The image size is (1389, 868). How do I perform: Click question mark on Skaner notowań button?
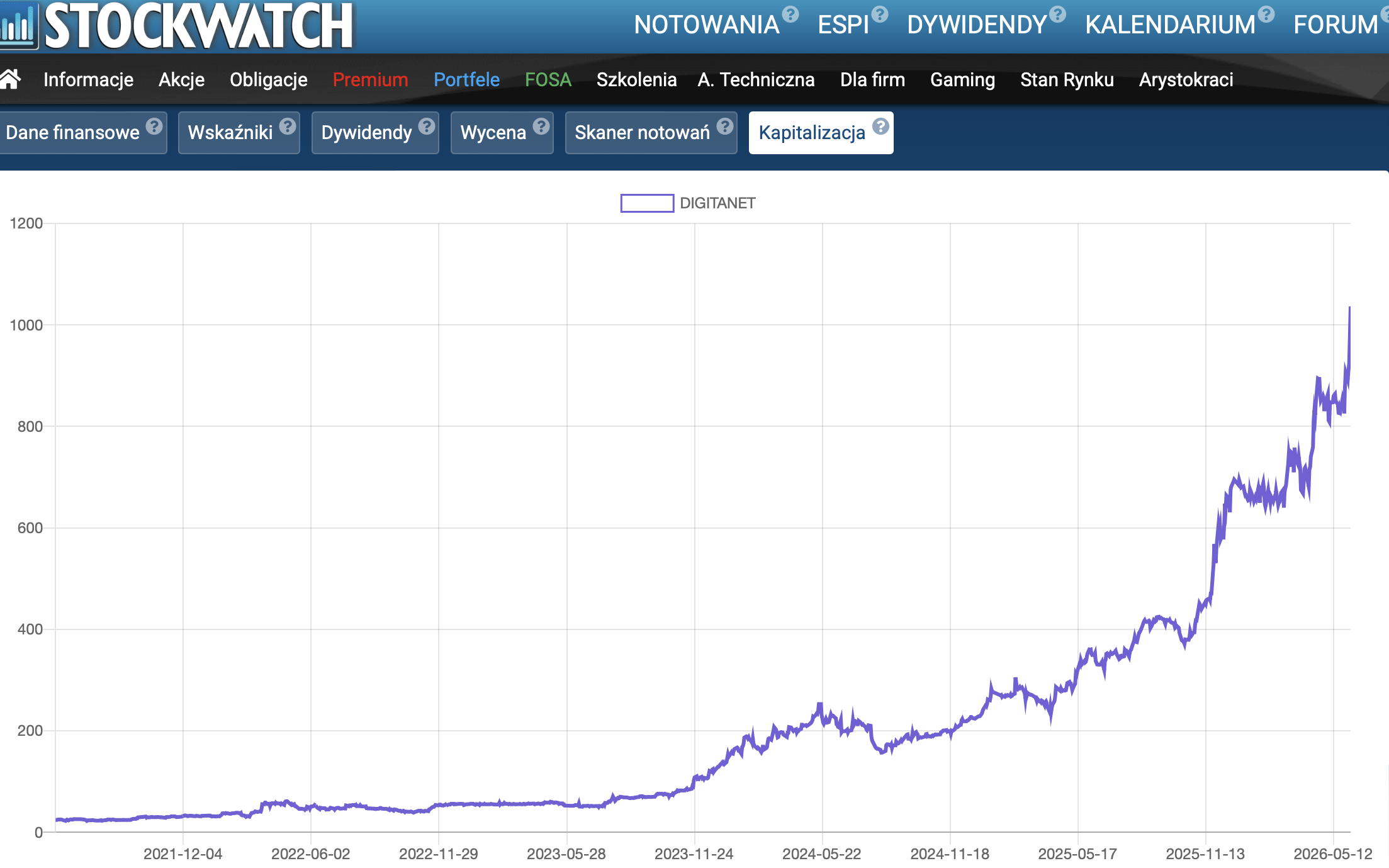coord(725,127)
